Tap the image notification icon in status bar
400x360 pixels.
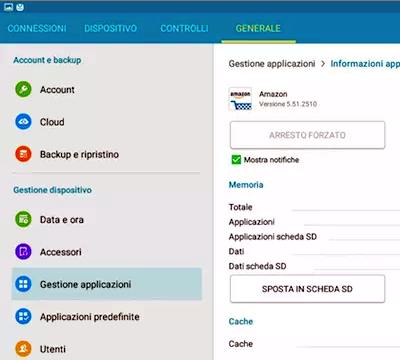click(8, 7)
